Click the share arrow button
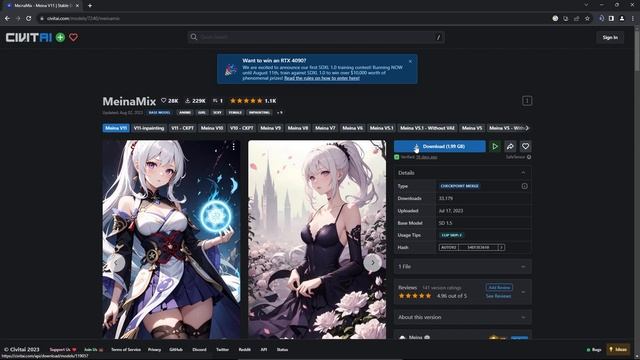This screenshot has width=640, height=360. [510, 147]
